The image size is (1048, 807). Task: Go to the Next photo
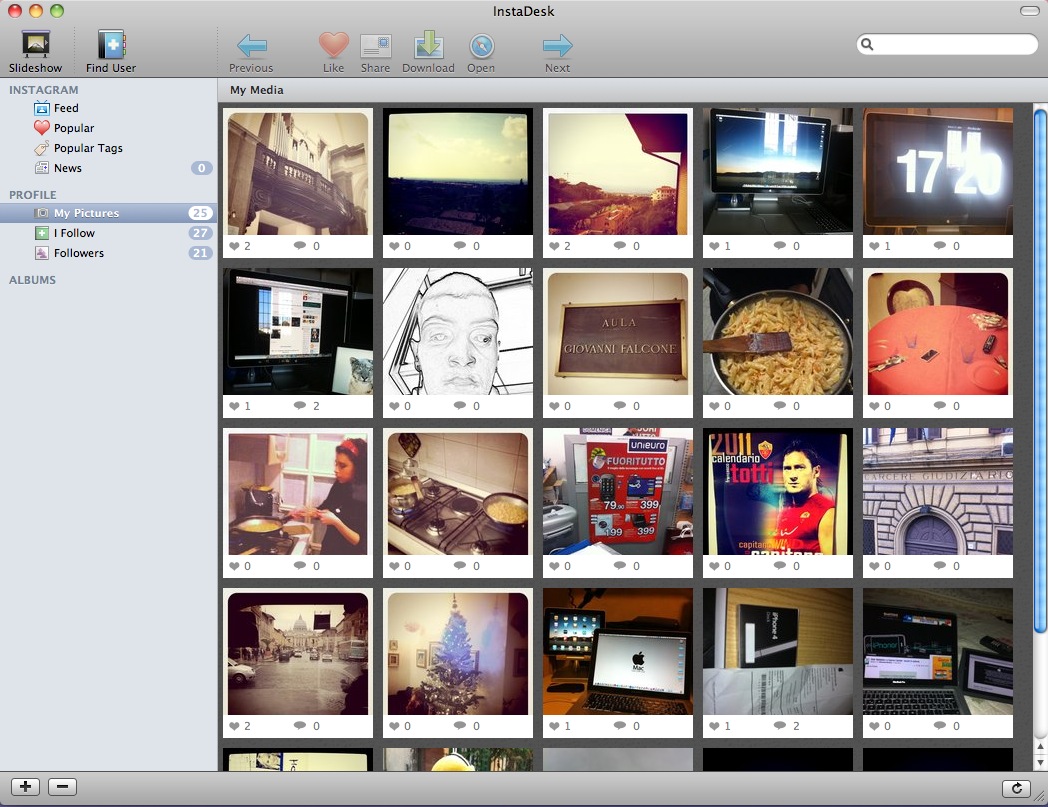coord(557,52)
